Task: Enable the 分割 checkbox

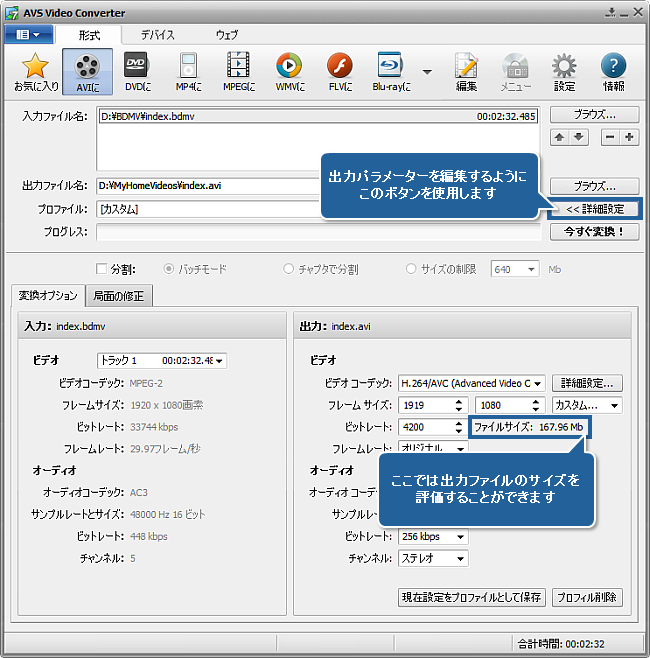Action: (101, 269)
